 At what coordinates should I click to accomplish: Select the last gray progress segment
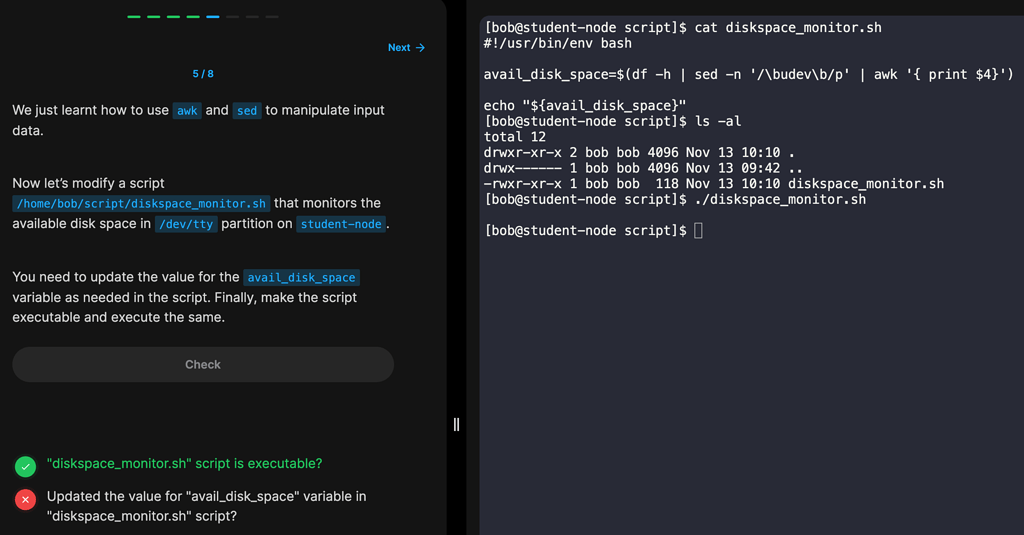272,17
